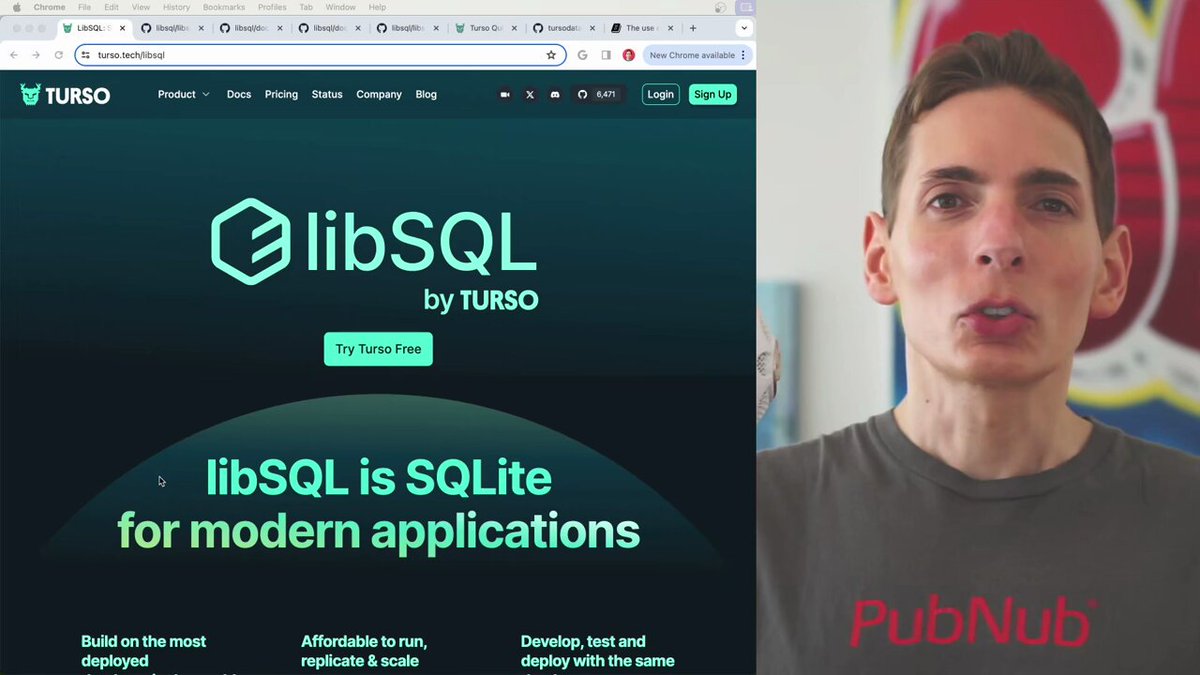Open the View menu
1200x675 pixels.
pyautogui.click(x=141, y=7)
